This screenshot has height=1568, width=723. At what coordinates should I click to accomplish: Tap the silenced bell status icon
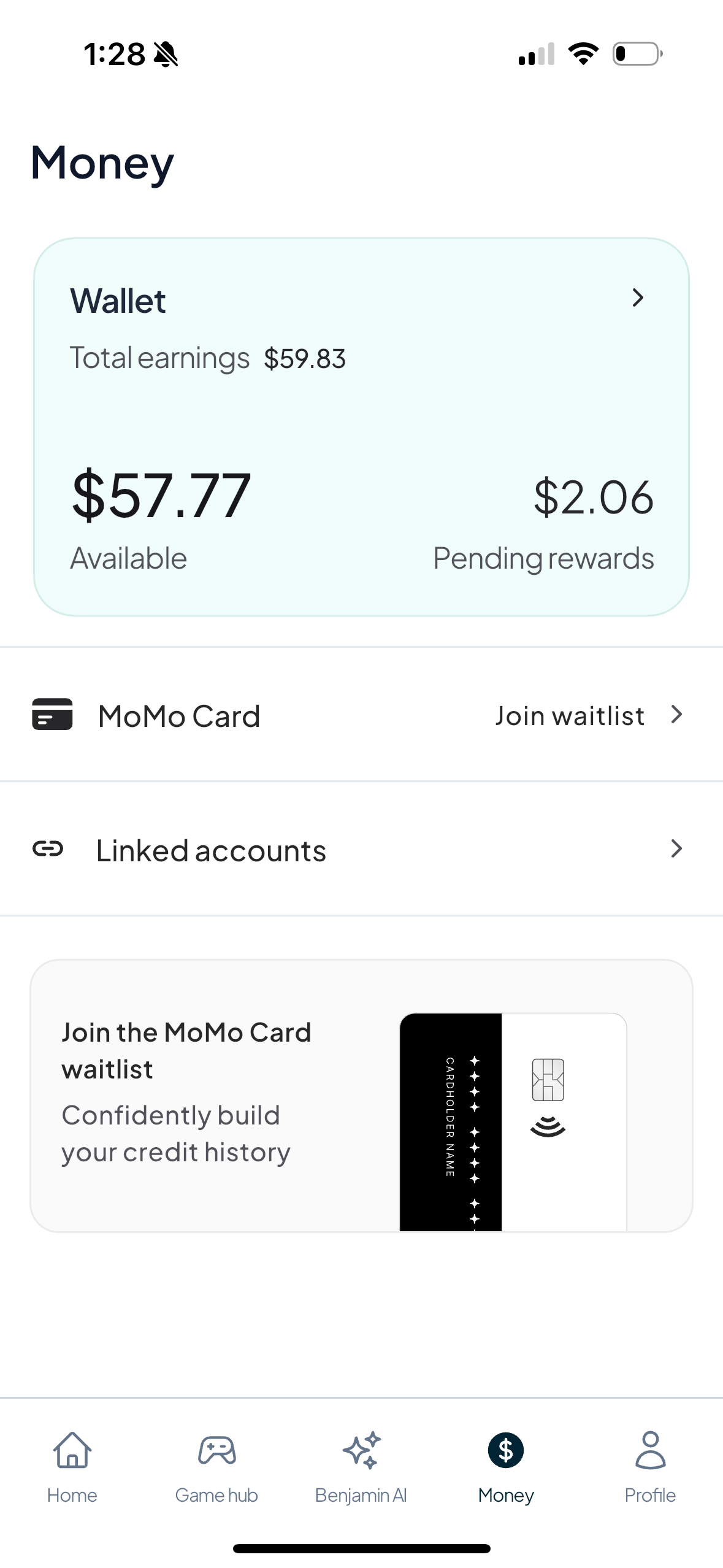(x=166, y=54)
